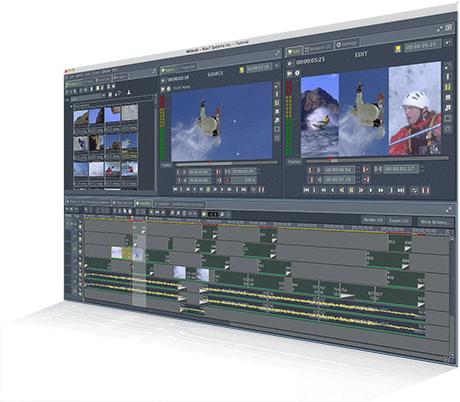Click the magnifier zoom icon in timeline toolbar
The image size is (460, 402).
pos(222,215)
